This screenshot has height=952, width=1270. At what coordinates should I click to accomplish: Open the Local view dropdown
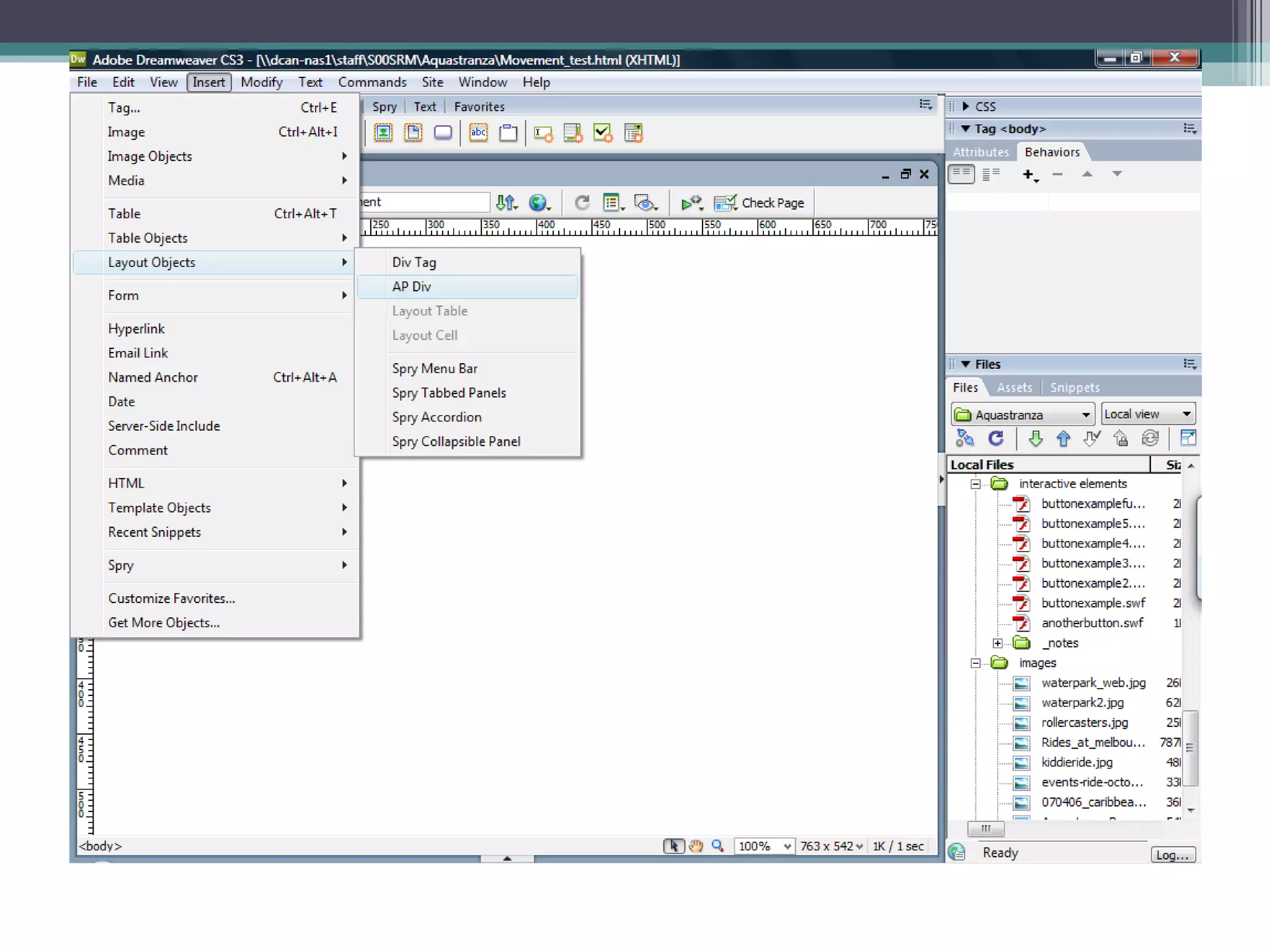click(1148, 414)
